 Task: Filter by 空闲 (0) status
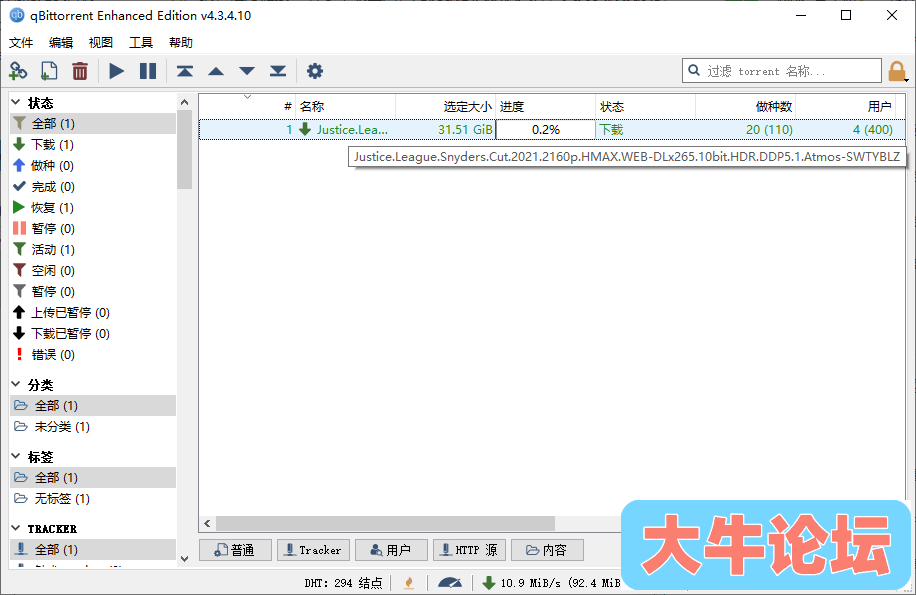click(93, 271)
